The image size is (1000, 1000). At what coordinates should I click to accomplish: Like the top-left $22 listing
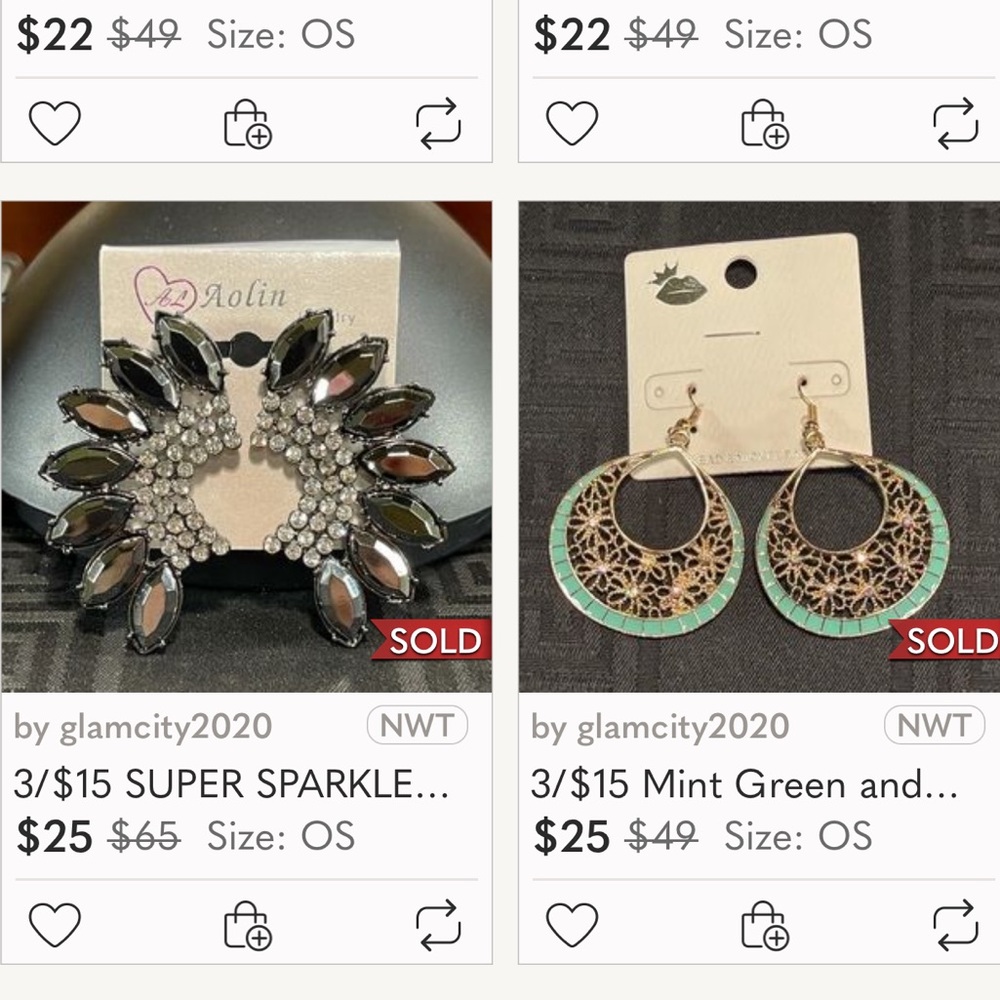click(x=55, y=124)
